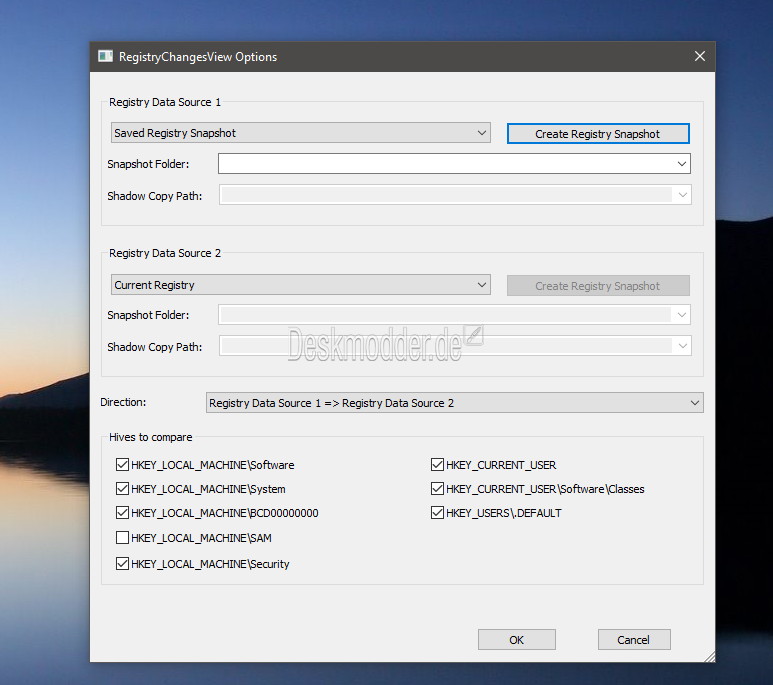Click the 'Direction:' label
Image resolution: width=773 pixels, height=685 pixels.
point(123,402)
